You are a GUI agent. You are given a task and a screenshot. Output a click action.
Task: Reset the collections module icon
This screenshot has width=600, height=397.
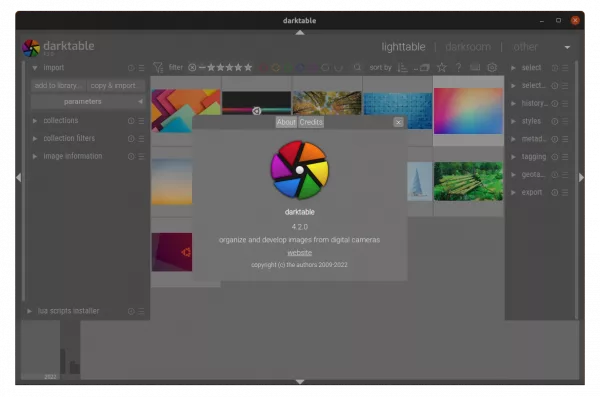[131, 121]
